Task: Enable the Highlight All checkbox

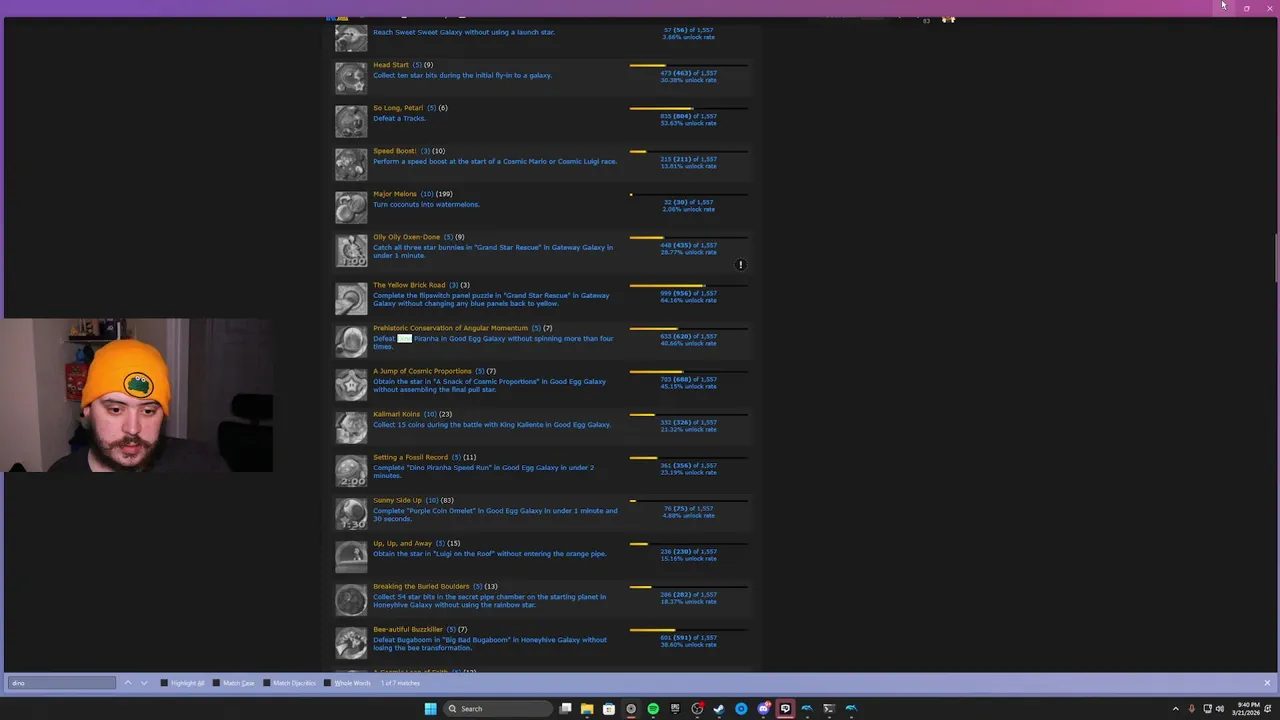Action: [x=164, y=683]
